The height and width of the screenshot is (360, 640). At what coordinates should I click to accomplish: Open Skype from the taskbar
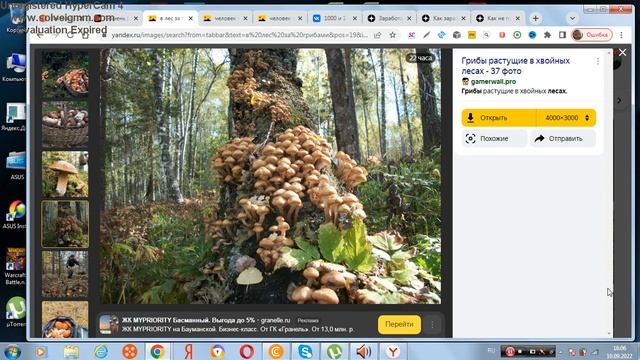[x=305, y=351]
